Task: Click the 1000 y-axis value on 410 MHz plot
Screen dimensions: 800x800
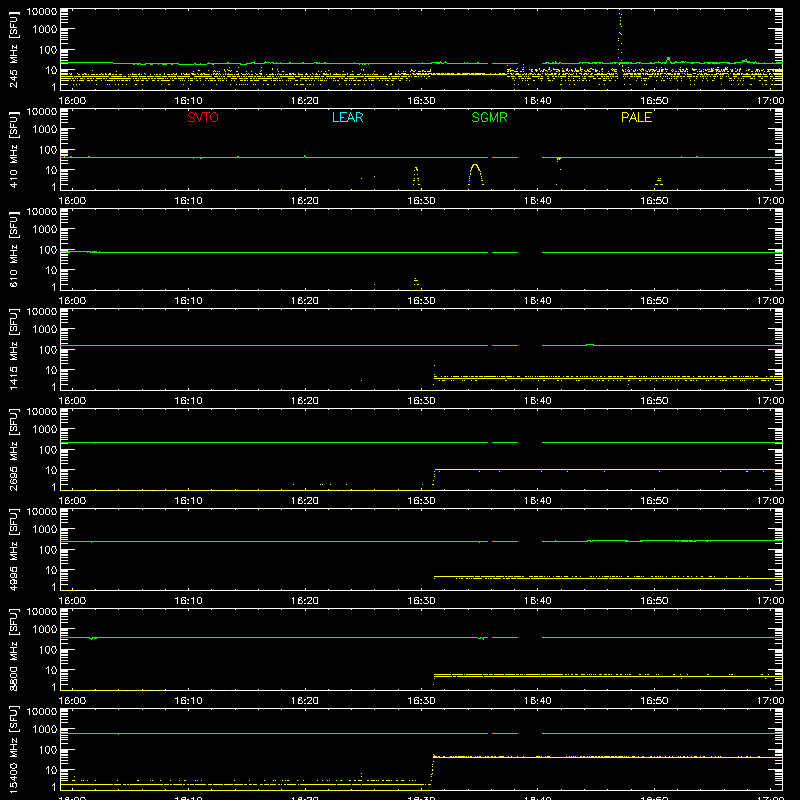Action: click(x=45, y=130)
